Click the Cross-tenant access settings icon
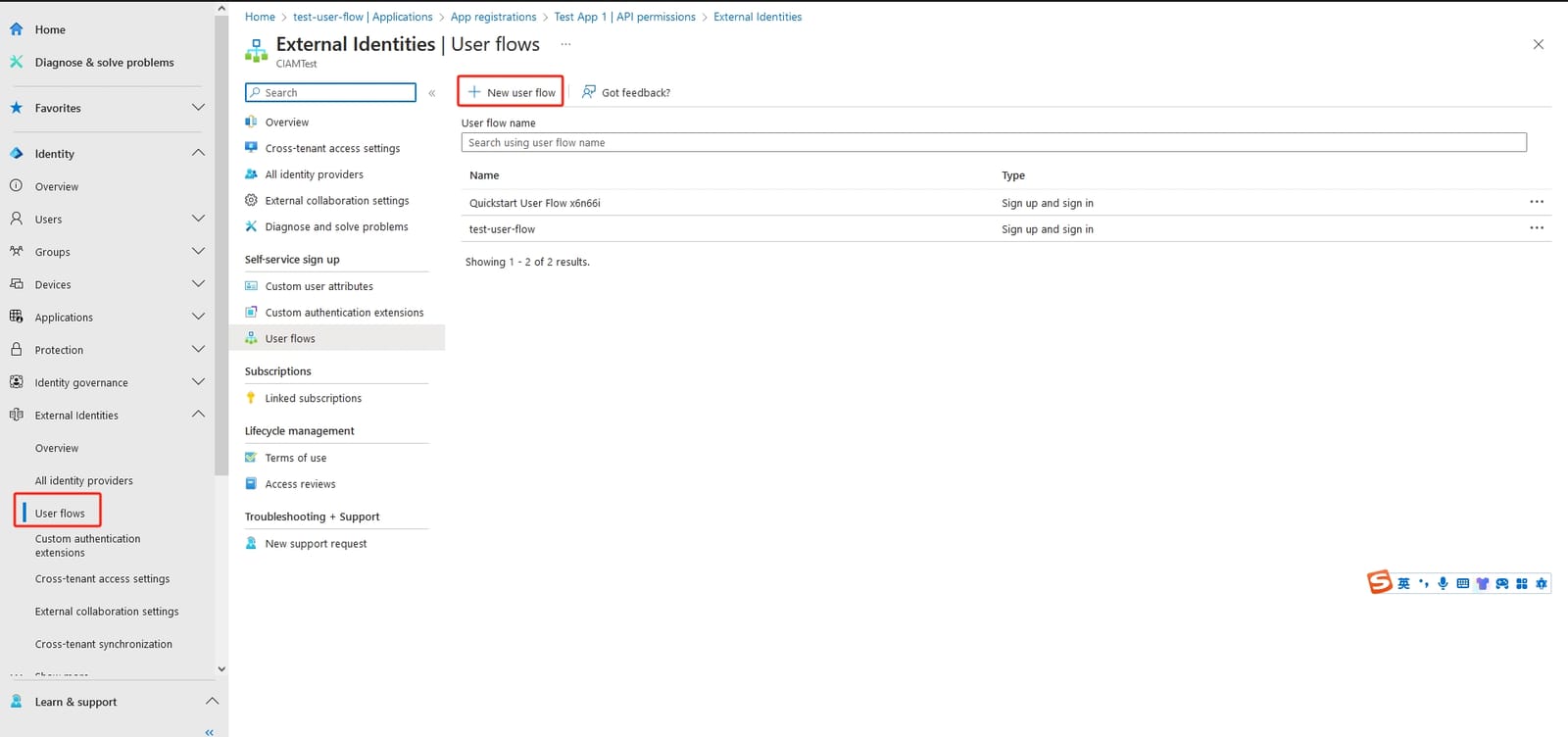The image size is (1568, 737). [x=251, y=148]
